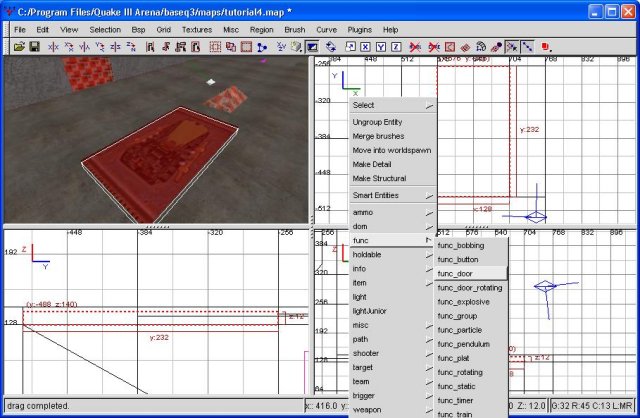
Task: Choose Merge brushes from context menu
Action: (x=392, y=136)
